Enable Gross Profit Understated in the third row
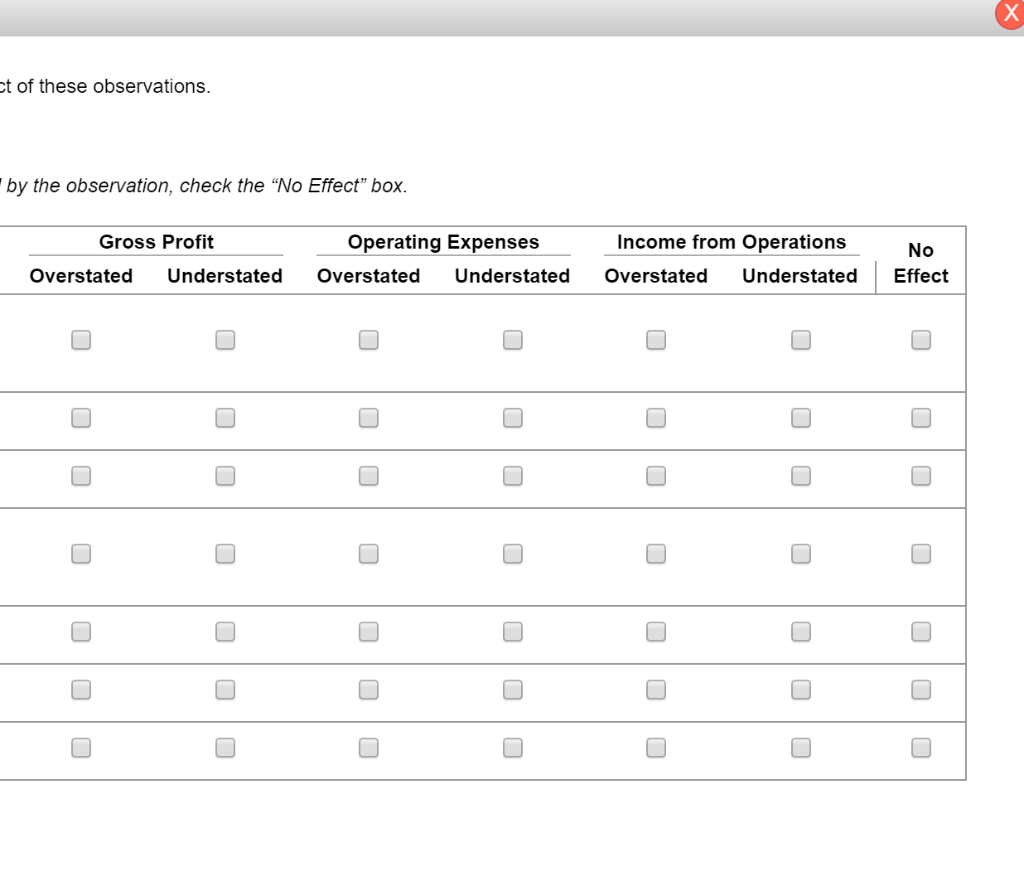 coord(225,476)
